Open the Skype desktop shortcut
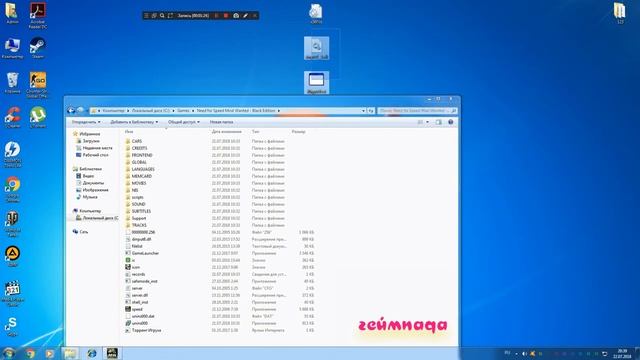Viewport: 640px width, 360px height. 13,327
